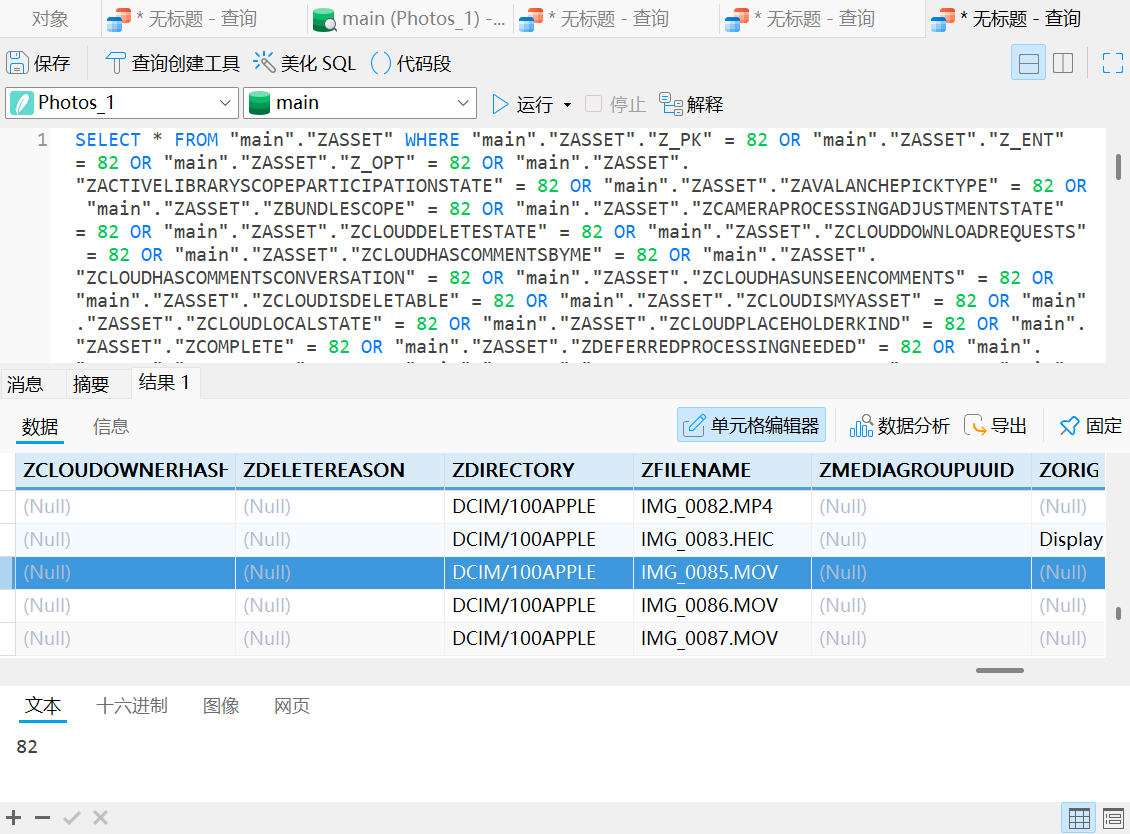Toggle full screen mode icon
The image size is (1130, 834).
1113,63
